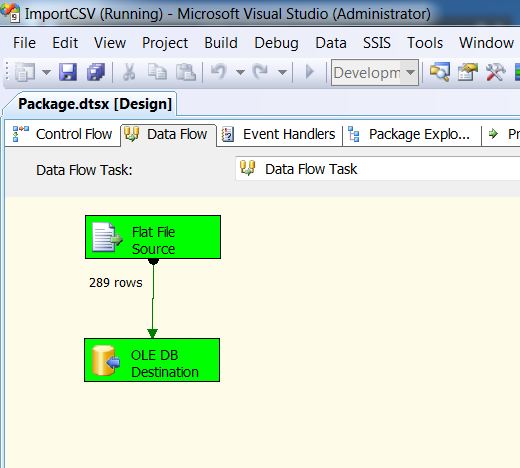
Task: Click the Start Debugging play icon
Action: point(310,72)
